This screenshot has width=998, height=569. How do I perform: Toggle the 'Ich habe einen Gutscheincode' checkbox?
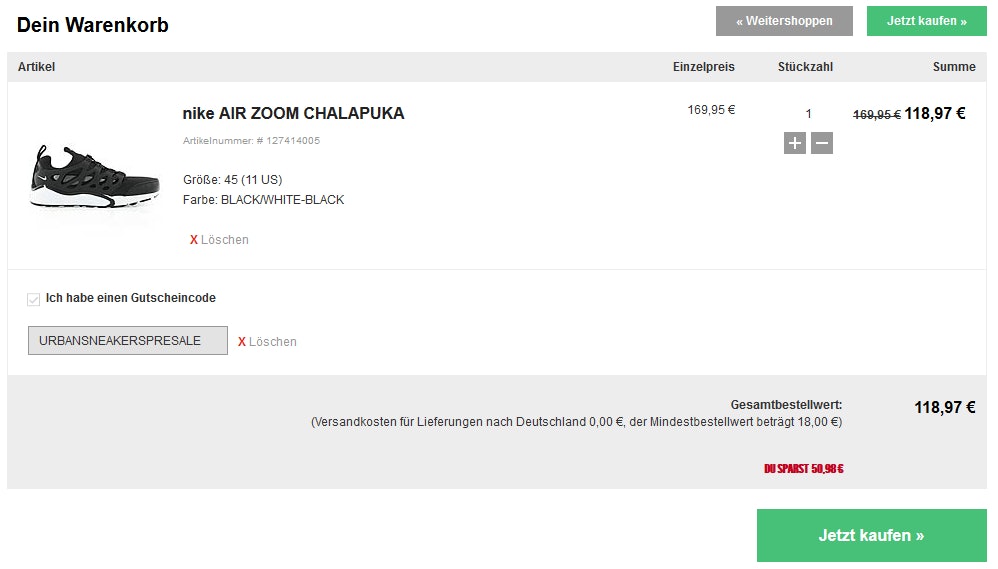(34, 299)
